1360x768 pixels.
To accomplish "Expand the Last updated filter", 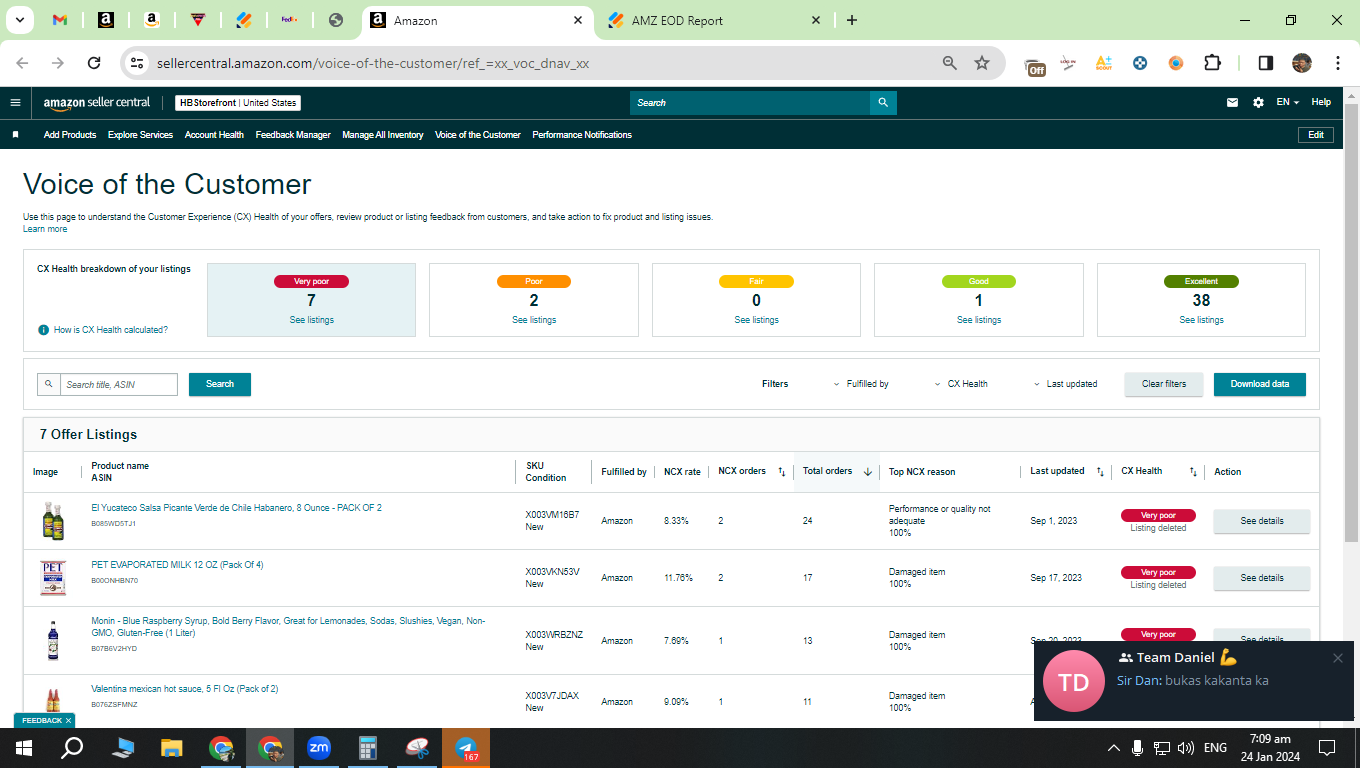I will [1065, 384].
